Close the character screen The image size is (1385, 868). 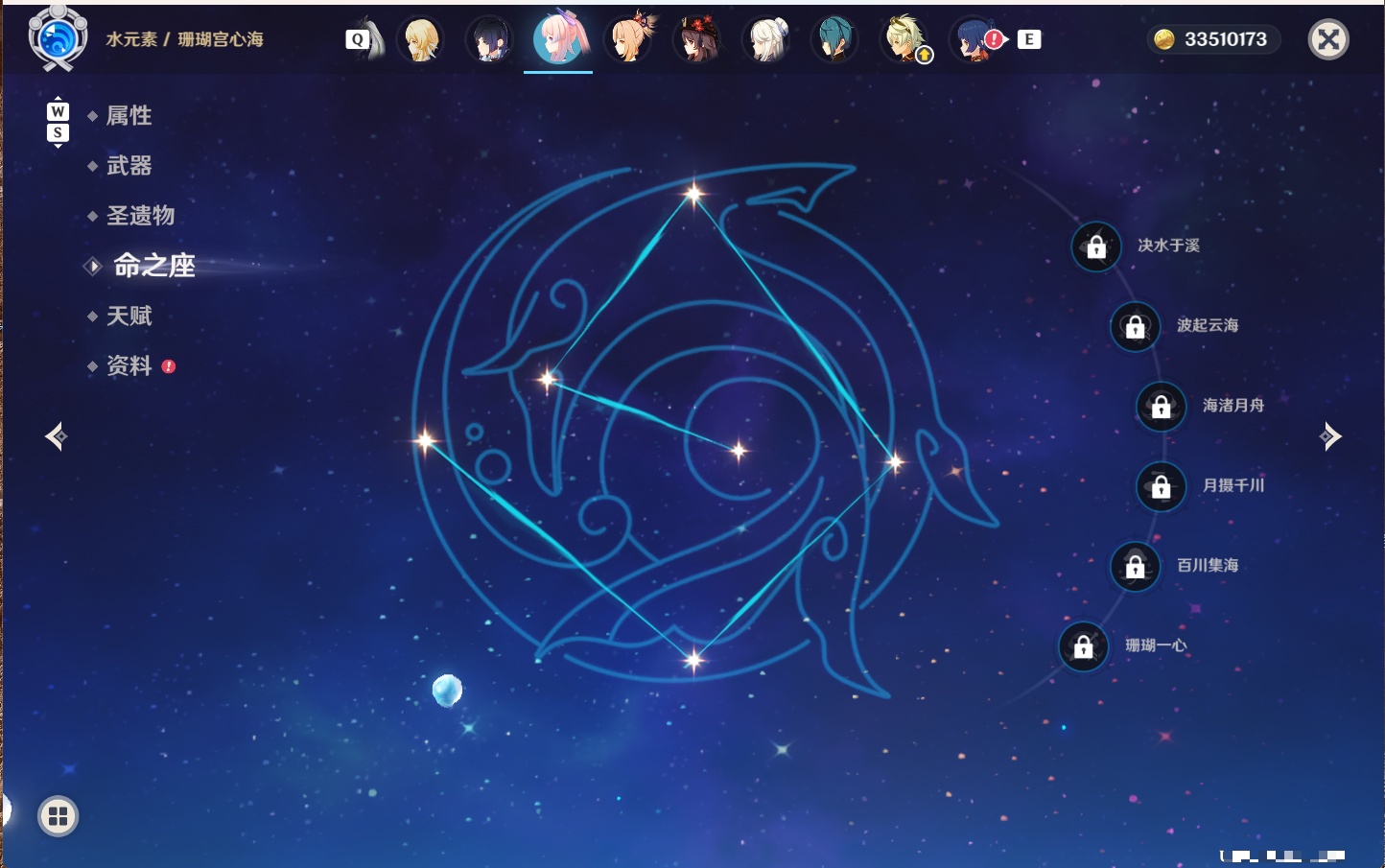click(x=1328, y=39)
